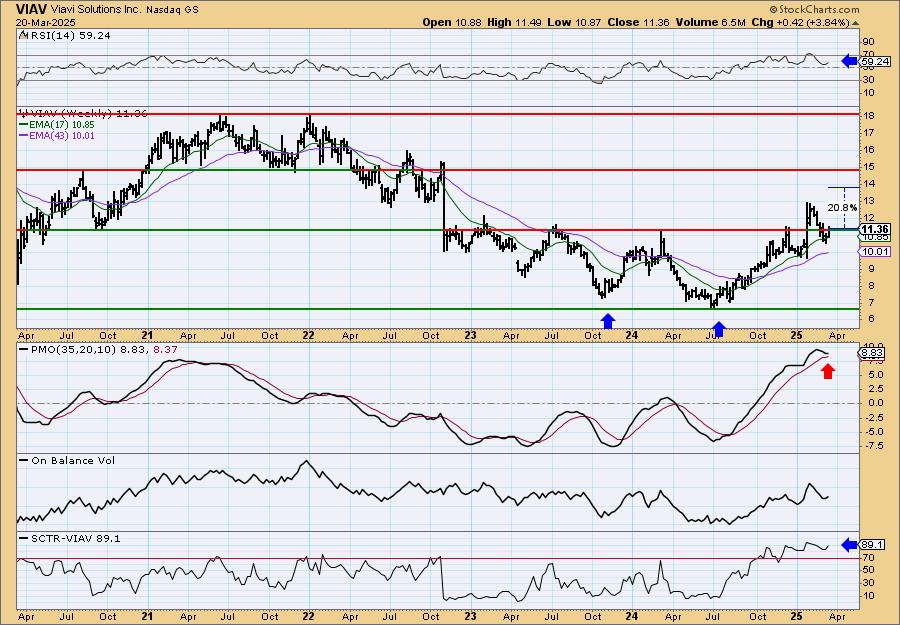Click the Nasdaq GS exchange label
900x625 pixels.
coord(170,10)
